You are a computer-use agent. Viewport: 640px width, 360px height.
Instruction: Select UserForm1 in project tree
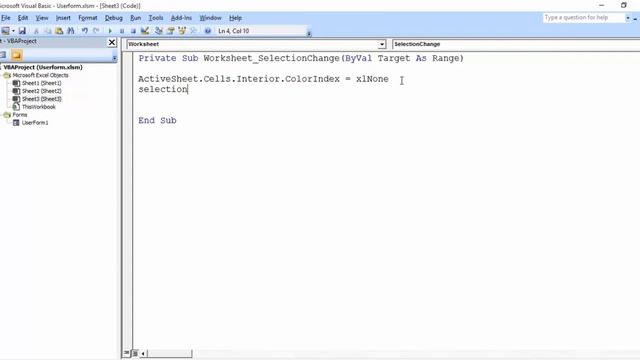point(35,122)
